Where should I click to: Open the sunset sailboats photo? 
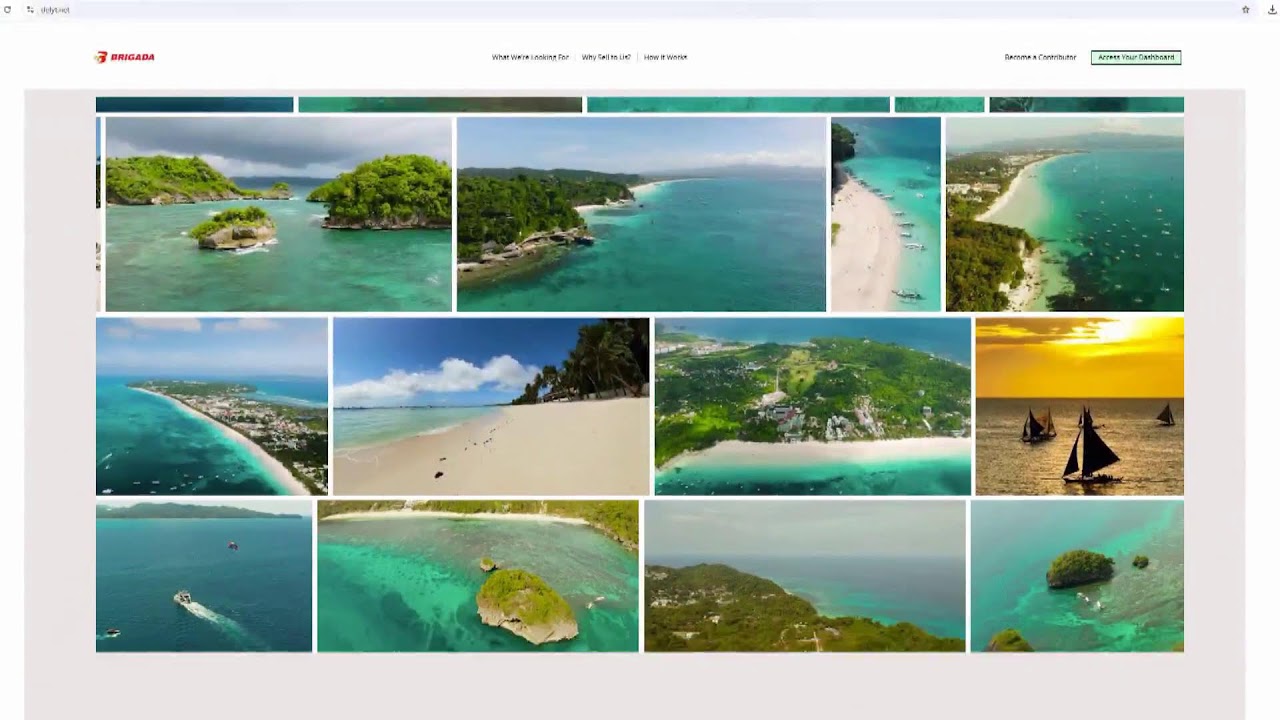(x=1080, y=406)
